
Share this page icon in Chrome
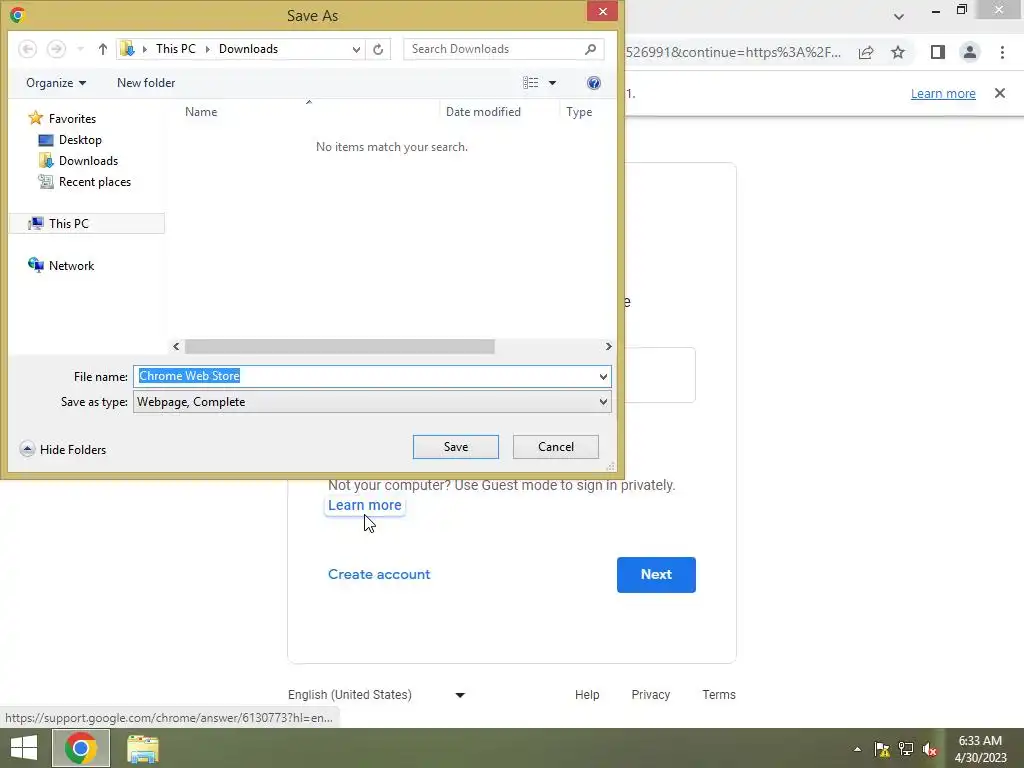[x=866, y=52]
